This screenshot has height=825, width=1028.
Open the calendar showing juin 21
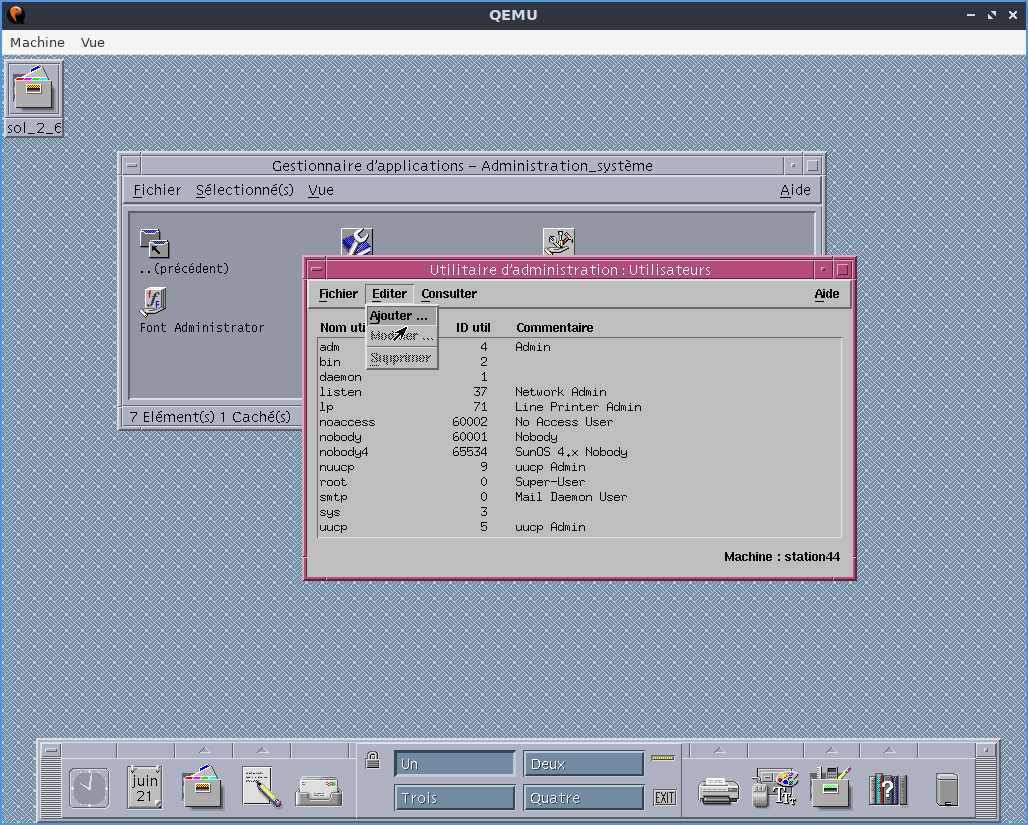point(145,787)
